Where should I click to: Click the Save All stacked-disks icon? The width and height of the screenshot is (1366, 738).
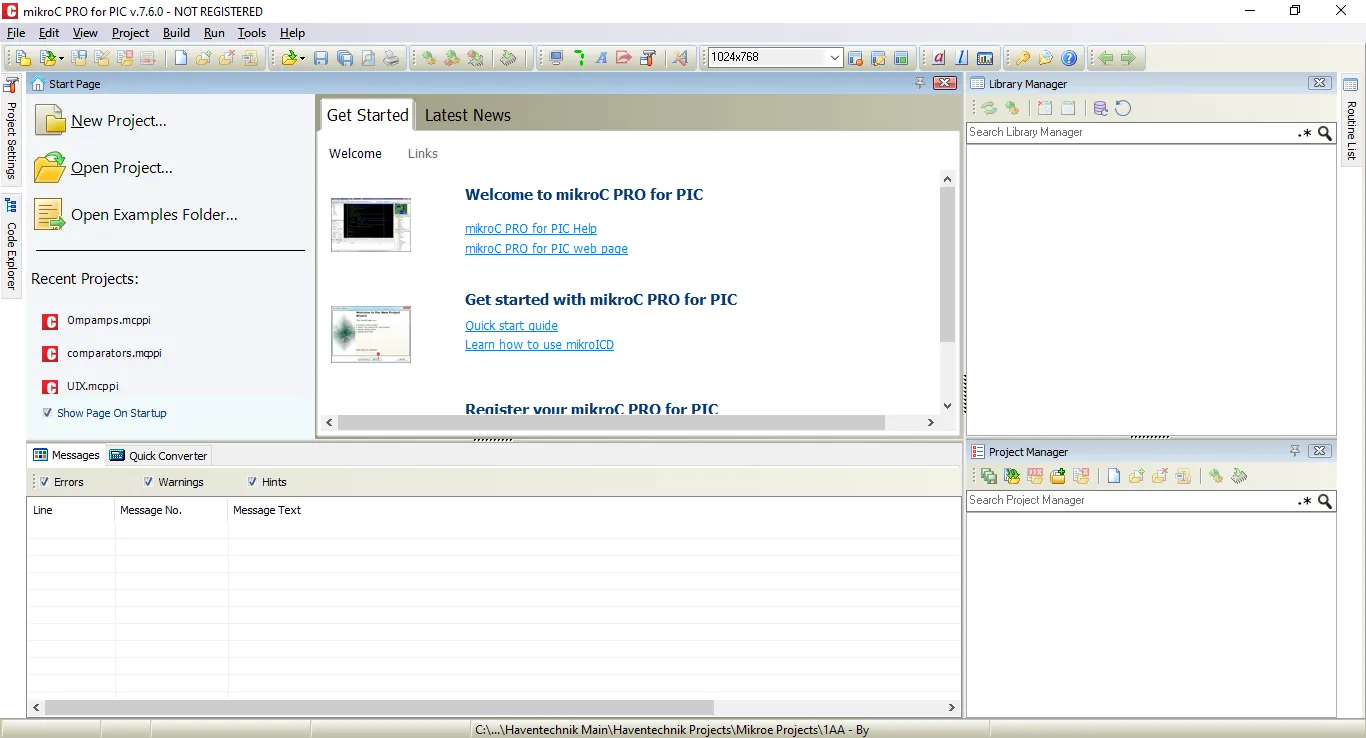344,58
